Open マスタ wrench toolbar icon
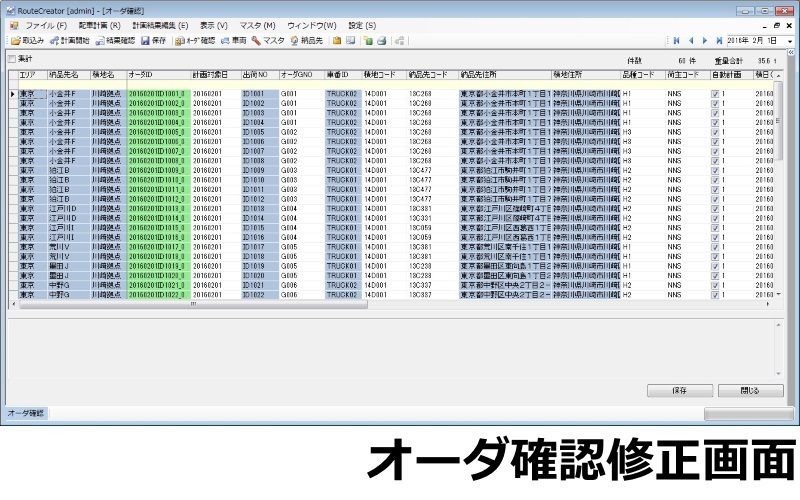Image resolution: width=800 pixels, height=500 pixels. click(268, 41)
